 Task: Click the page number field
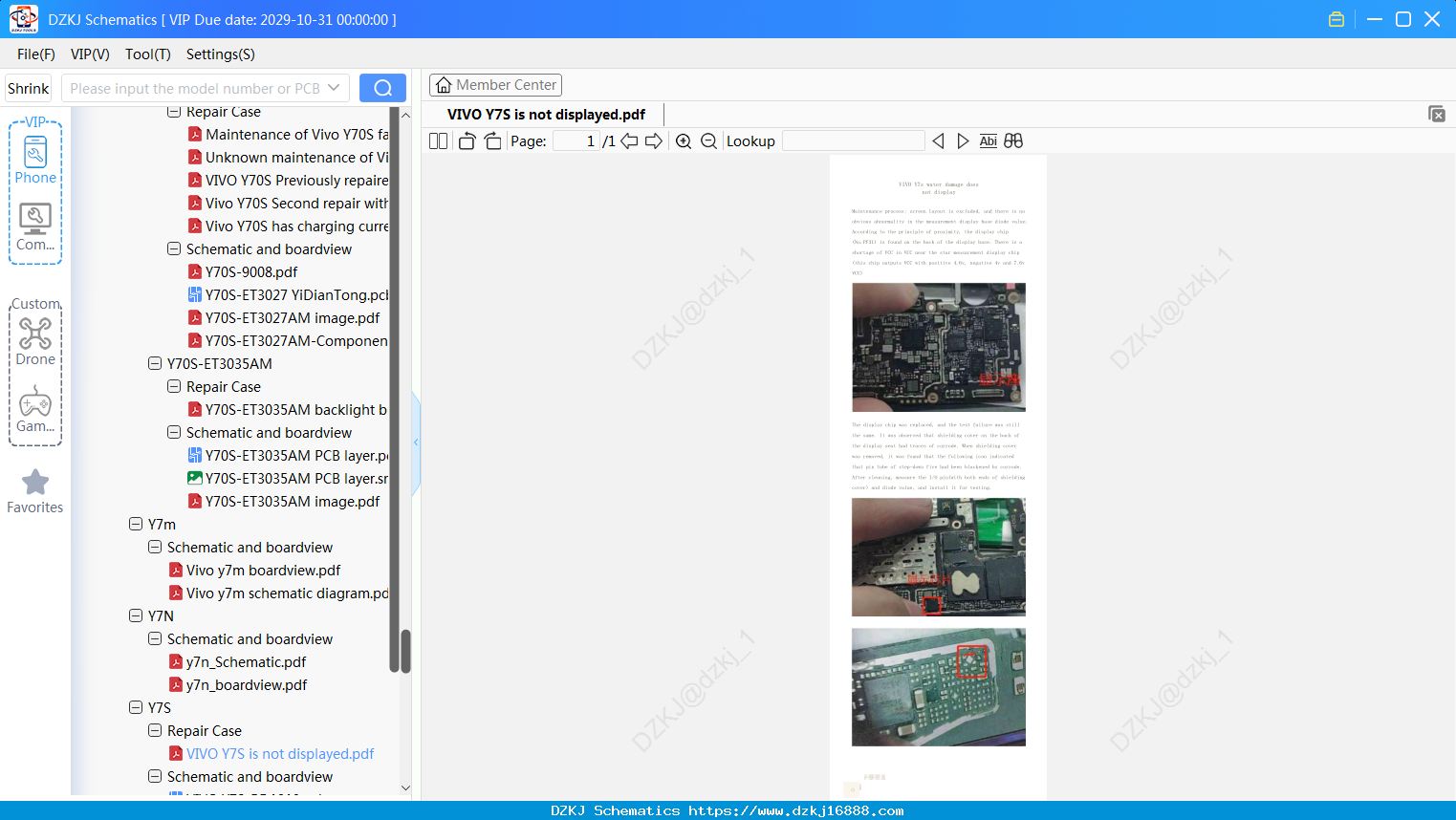pos(576,141)
